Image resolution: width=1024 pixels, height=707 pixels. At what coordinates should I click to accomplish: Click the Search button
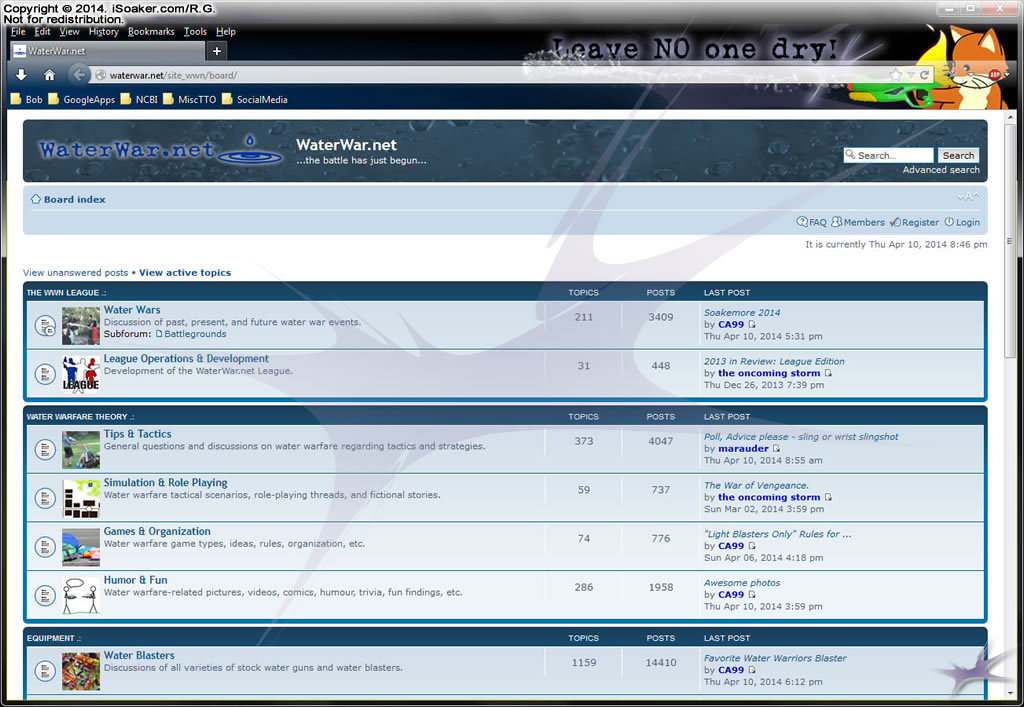[x=958, y=155]
